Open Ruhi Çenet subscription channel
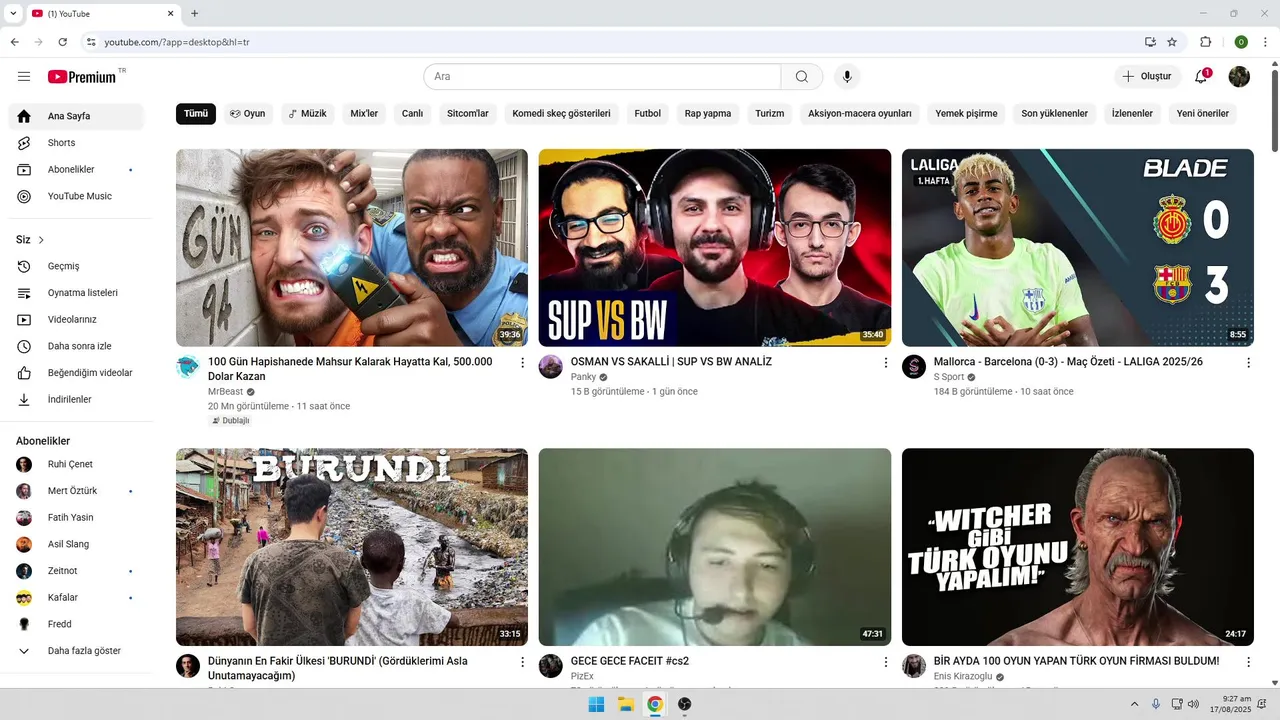The image size is (1280, 720). pos(76,464)
